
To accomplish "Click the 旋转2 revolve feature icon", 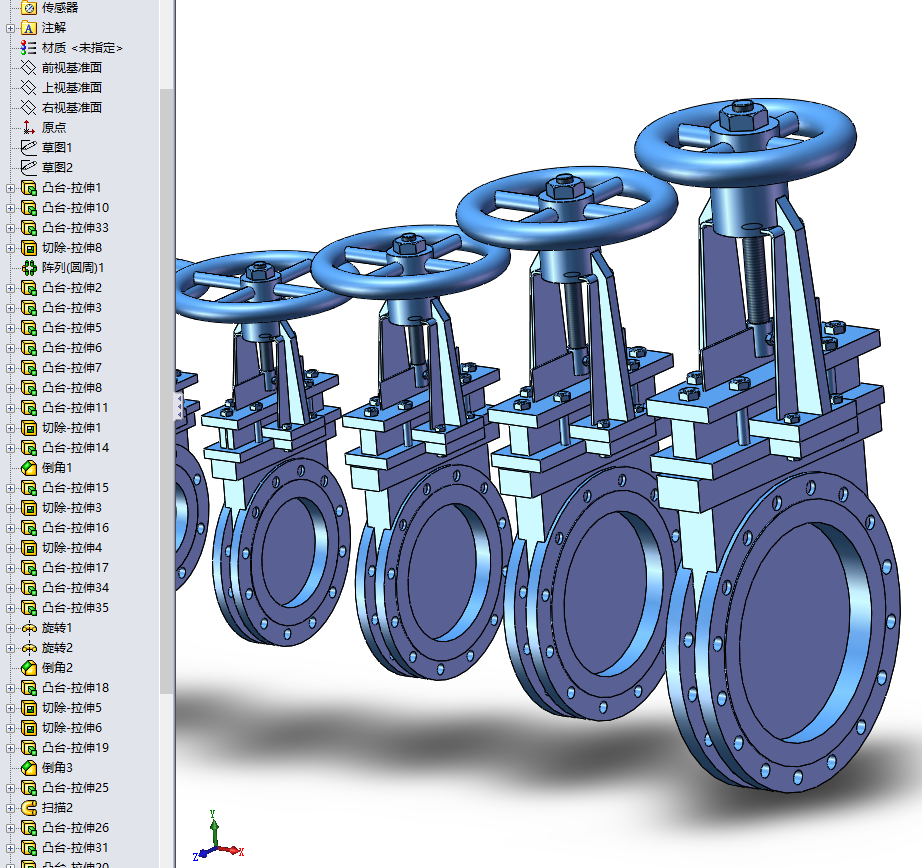I will click(x=28, y=647).
